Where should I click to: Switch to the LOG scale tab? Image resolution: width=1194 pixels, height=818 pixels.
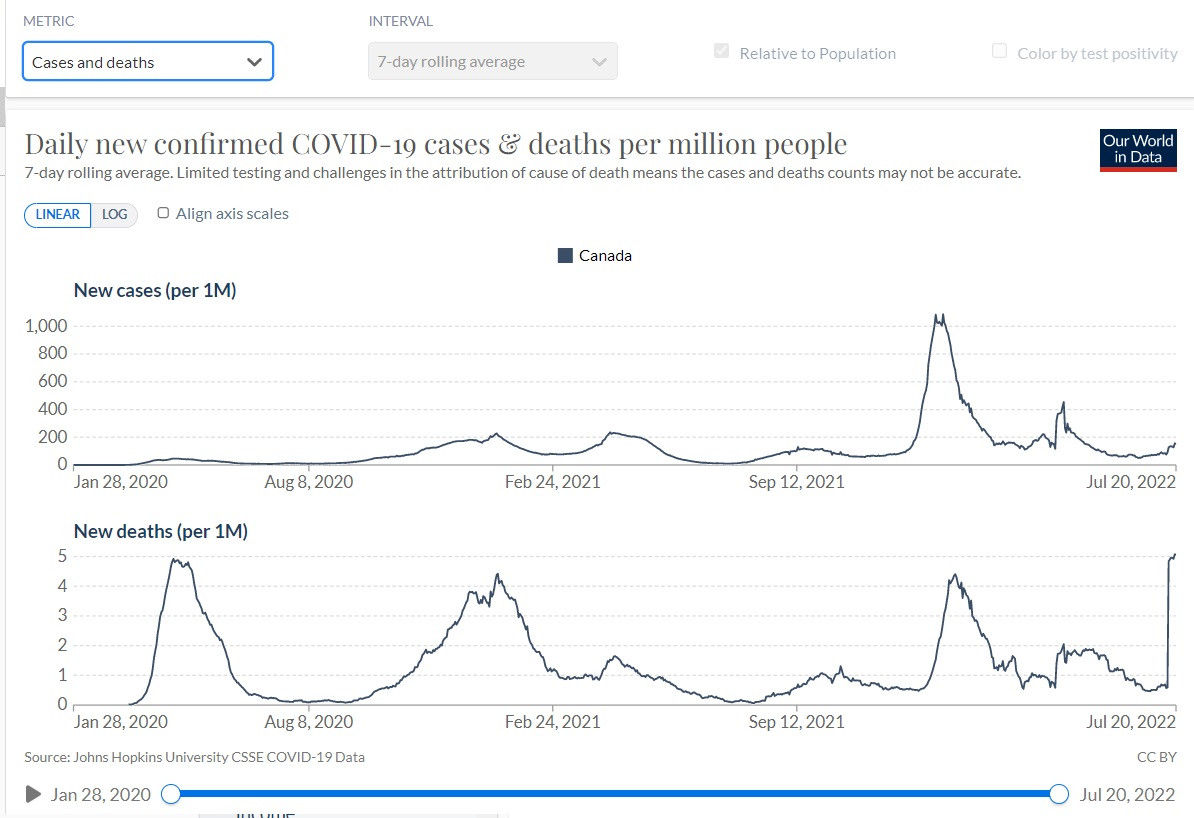pyautogui.click(x=115, y=214)
